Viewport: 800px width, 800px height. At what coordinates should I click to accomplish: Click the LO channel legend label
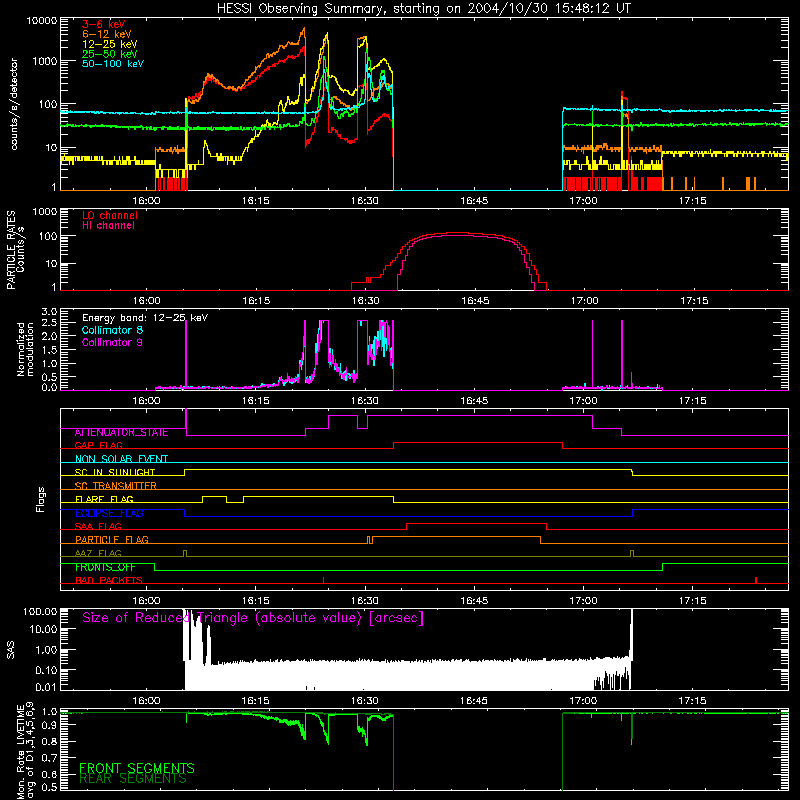[x=110, y=215]
